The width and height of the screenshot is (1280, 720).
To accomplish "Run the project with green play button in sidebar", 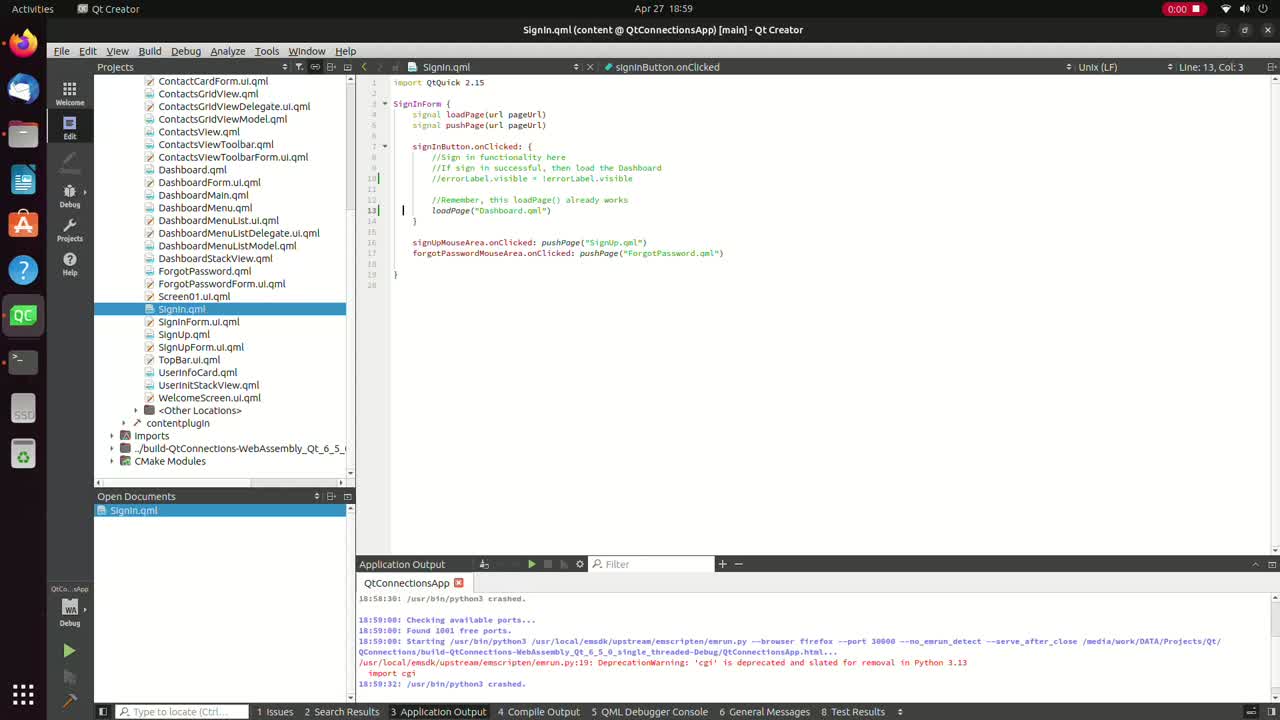I will pyautogui.click(x=69, y=651).
